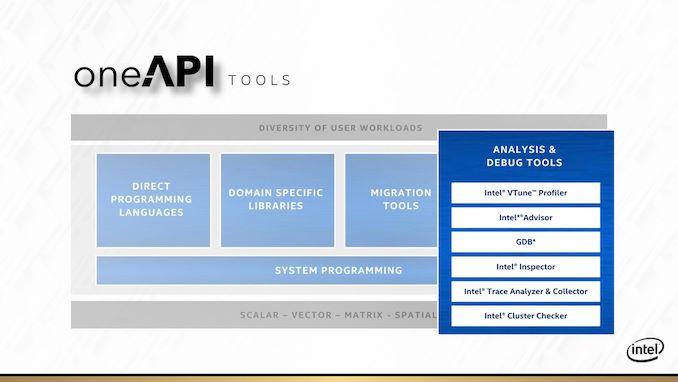Click the gold bar at the slide bottom
This screenshot has width=678, height=382.
(x=339, y=379)
